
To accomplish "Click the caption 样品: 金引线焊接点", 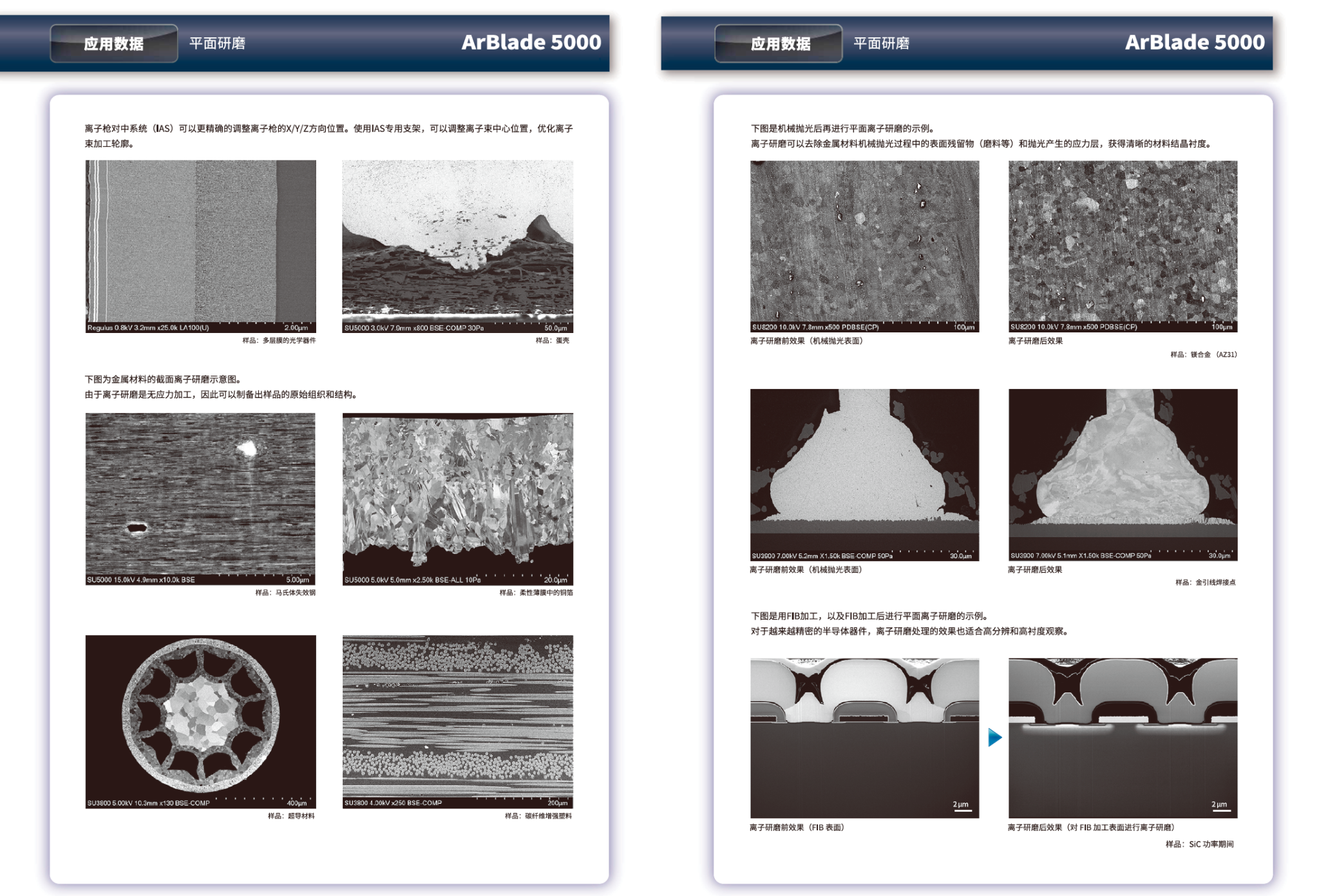I will (x=1206, y=582).
